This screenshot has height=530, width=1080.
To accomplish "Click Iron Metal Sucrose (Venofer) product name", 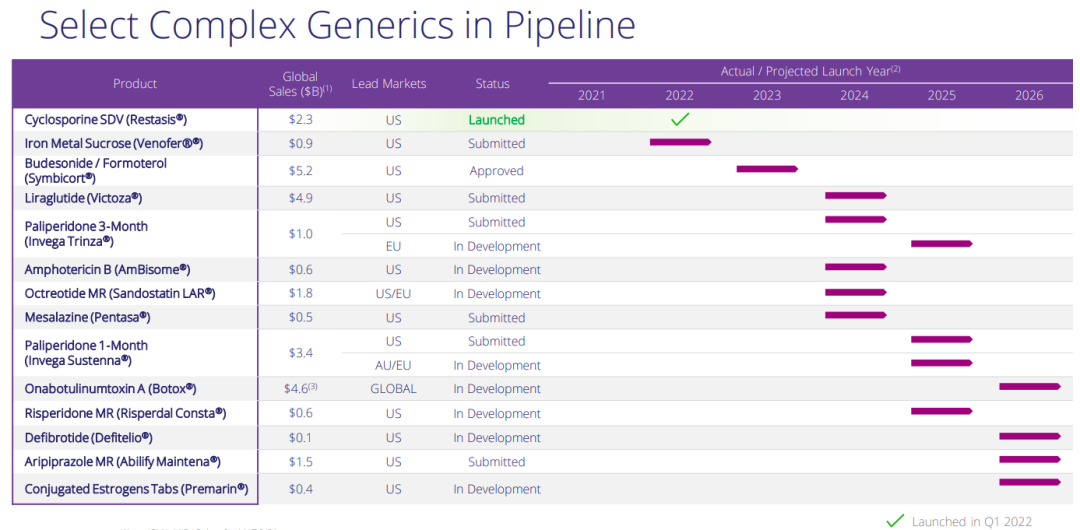I will coord(114,143).
